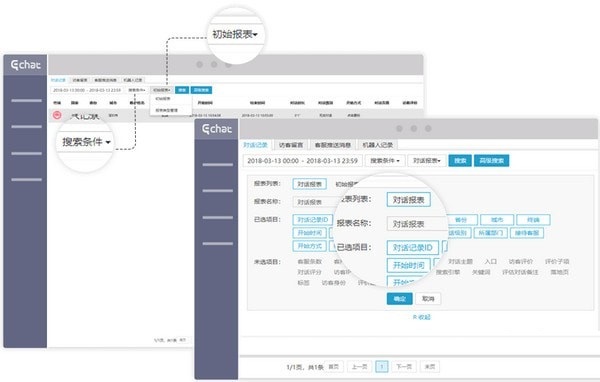This screenshot has width=600, height=382.
Task: Add 搜索引擎 from unselected items
Action: click(448, 272)
